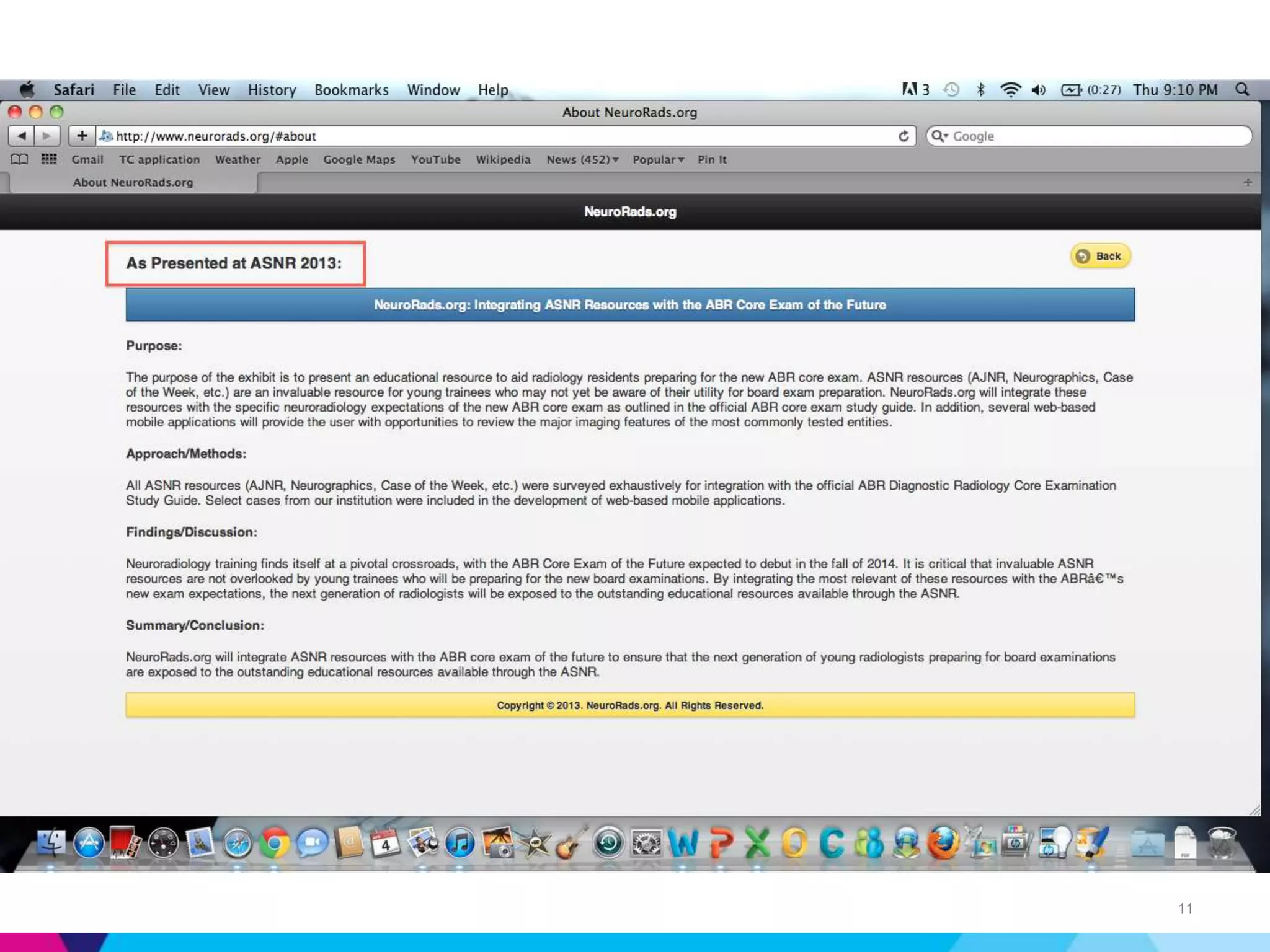
Task: Open the History menu
Action: (272, 90)
